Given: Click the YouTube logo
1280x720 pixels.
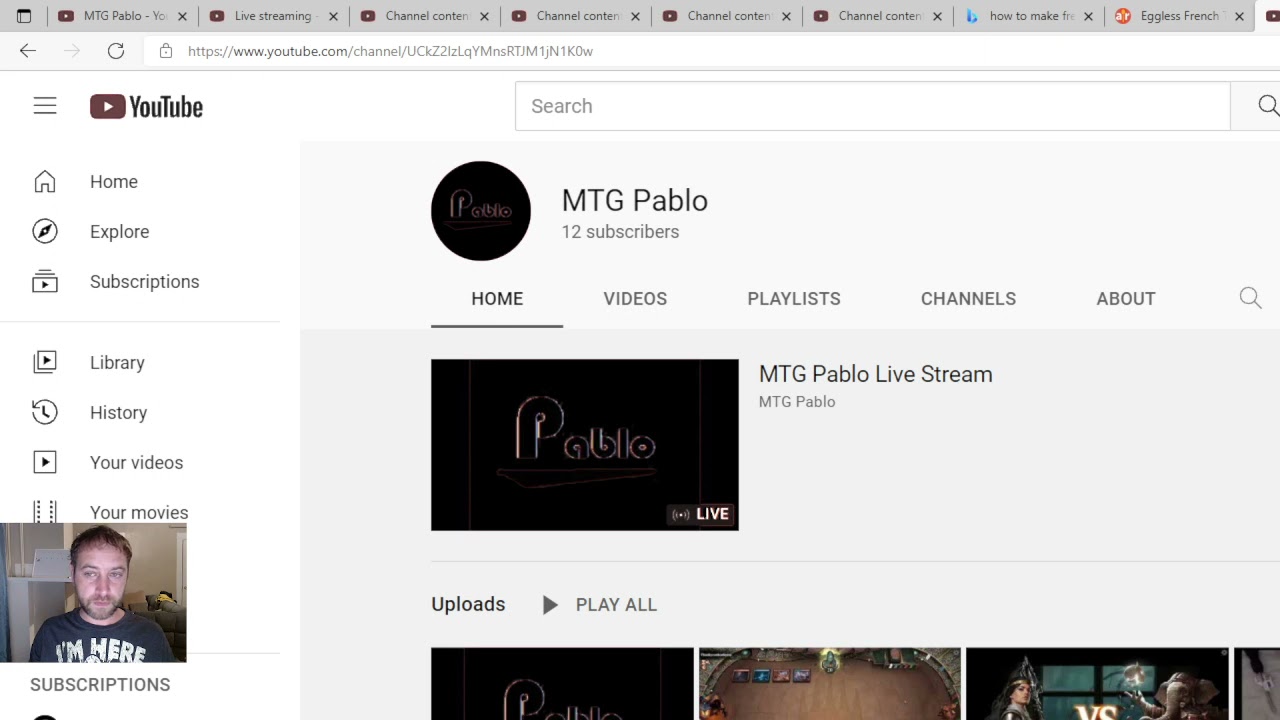Looking at the screenshot, I should point(146,107).
